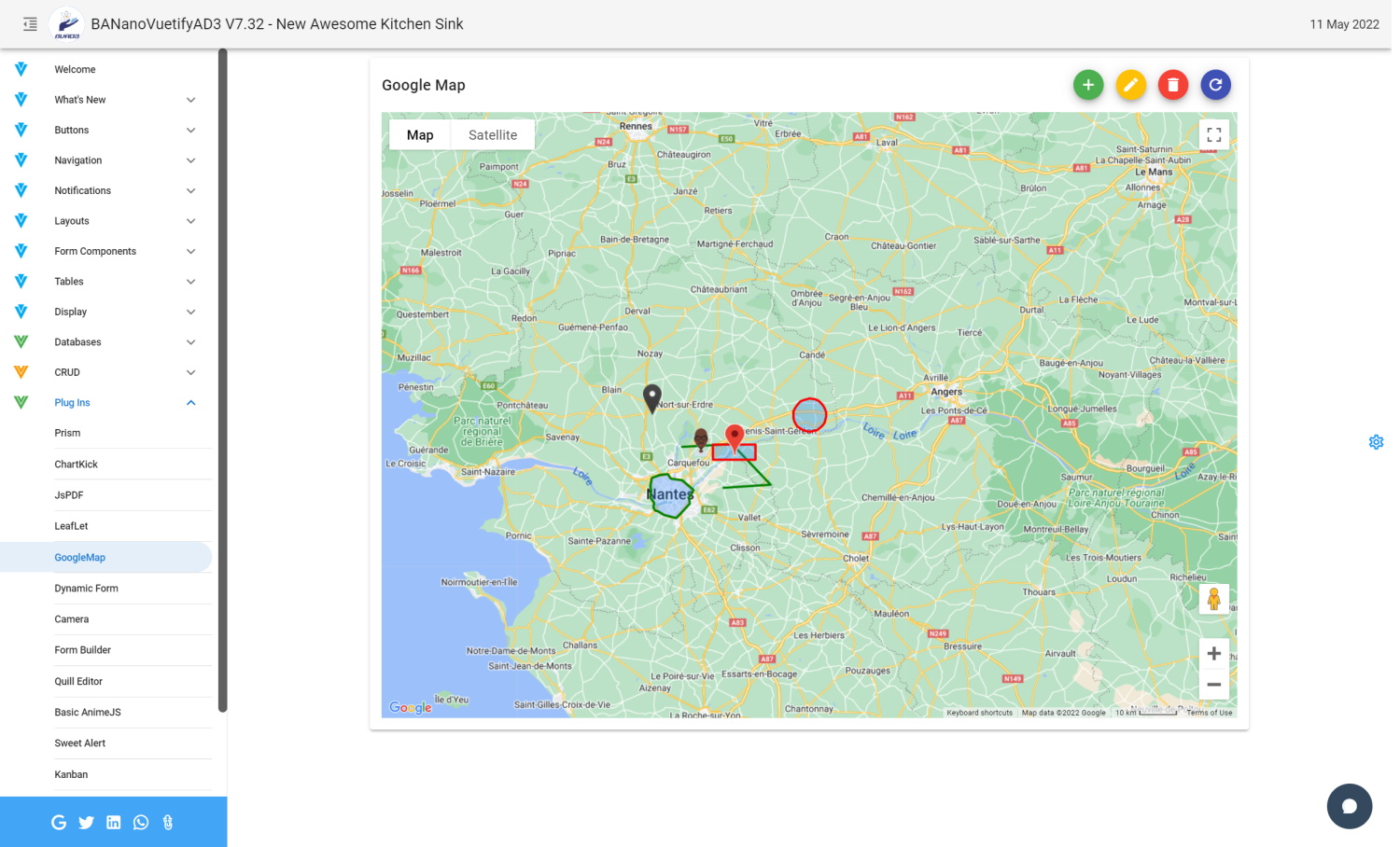Click the 11 May 2022 date text
The image size is (1400, 847).
pos(1344,24)
